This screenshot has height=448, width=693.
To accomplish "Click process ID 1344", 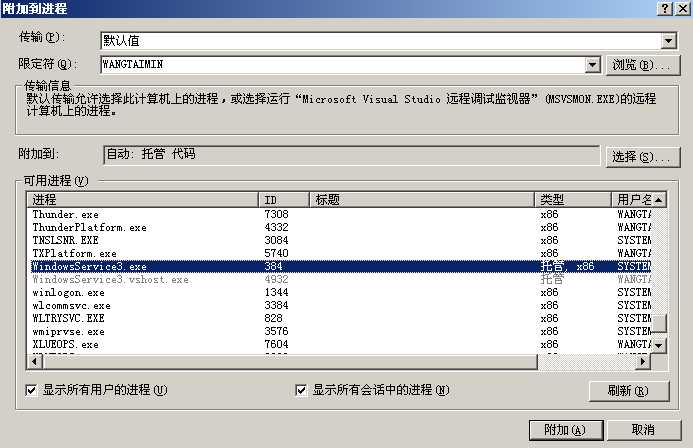I will pyautogui.click(x=276, y=292).
